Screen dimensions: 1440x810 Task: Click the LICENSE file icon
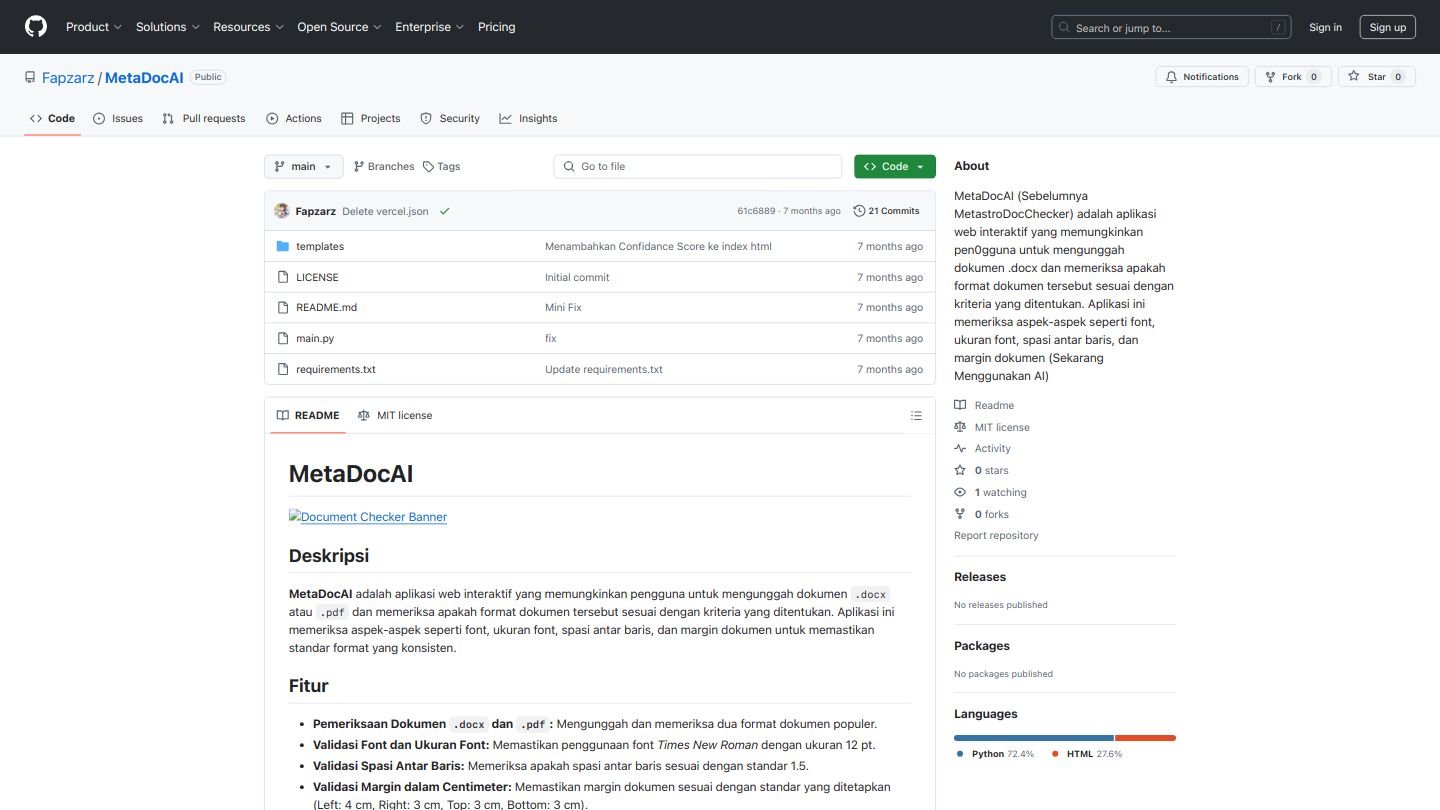(x=283, y=277)
